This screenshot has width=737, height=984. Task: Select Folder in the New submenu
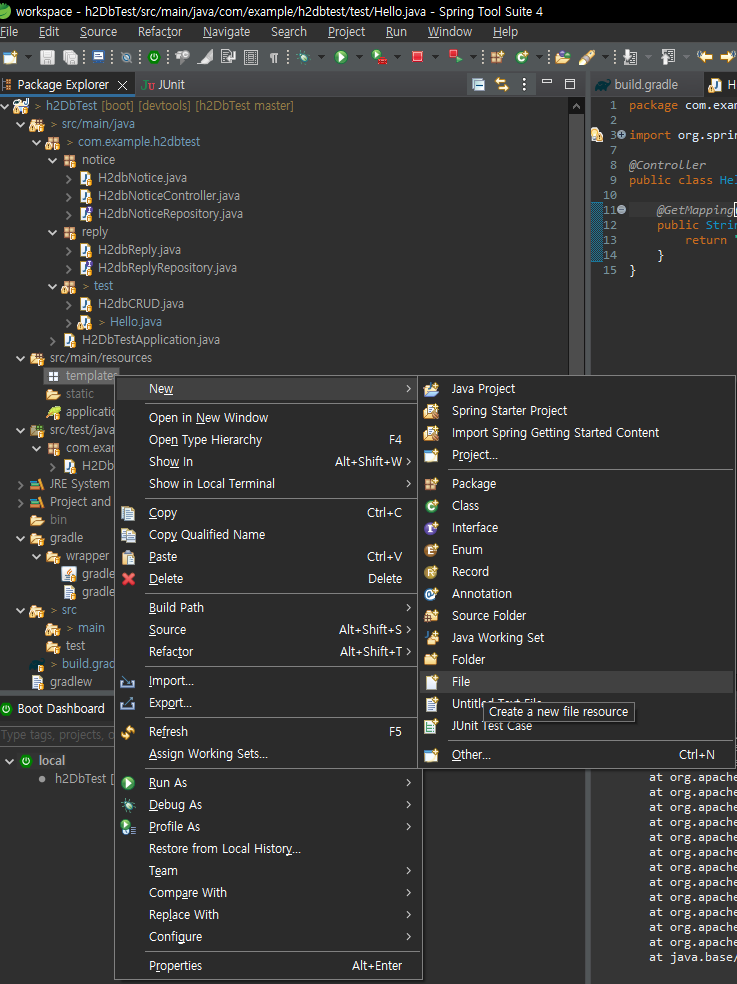tap(576, 660)
